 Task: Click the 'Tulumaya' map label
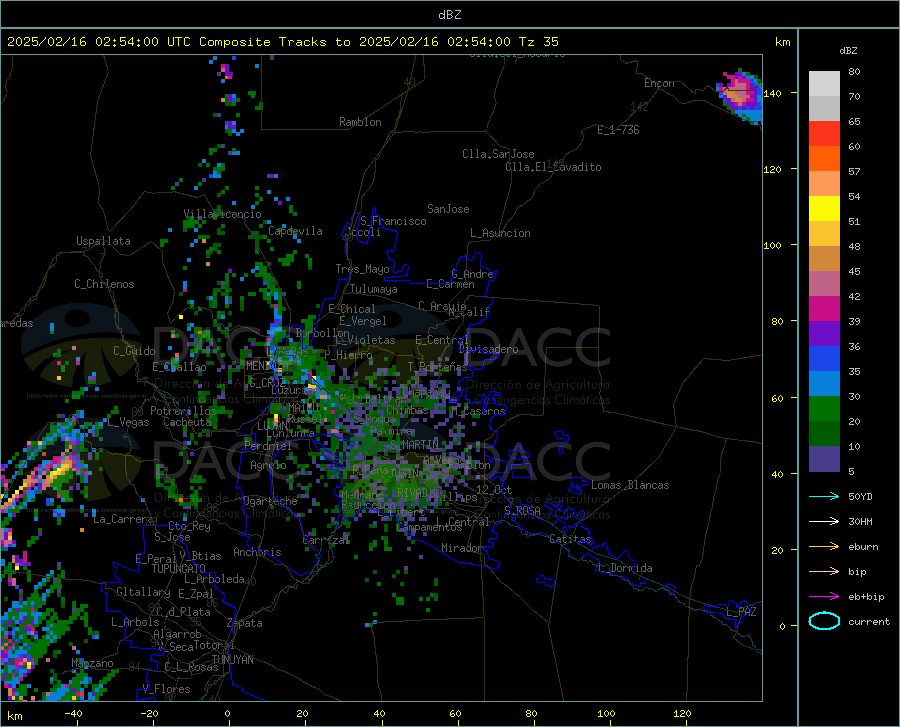pyautogui.click(x=374, y=289)
